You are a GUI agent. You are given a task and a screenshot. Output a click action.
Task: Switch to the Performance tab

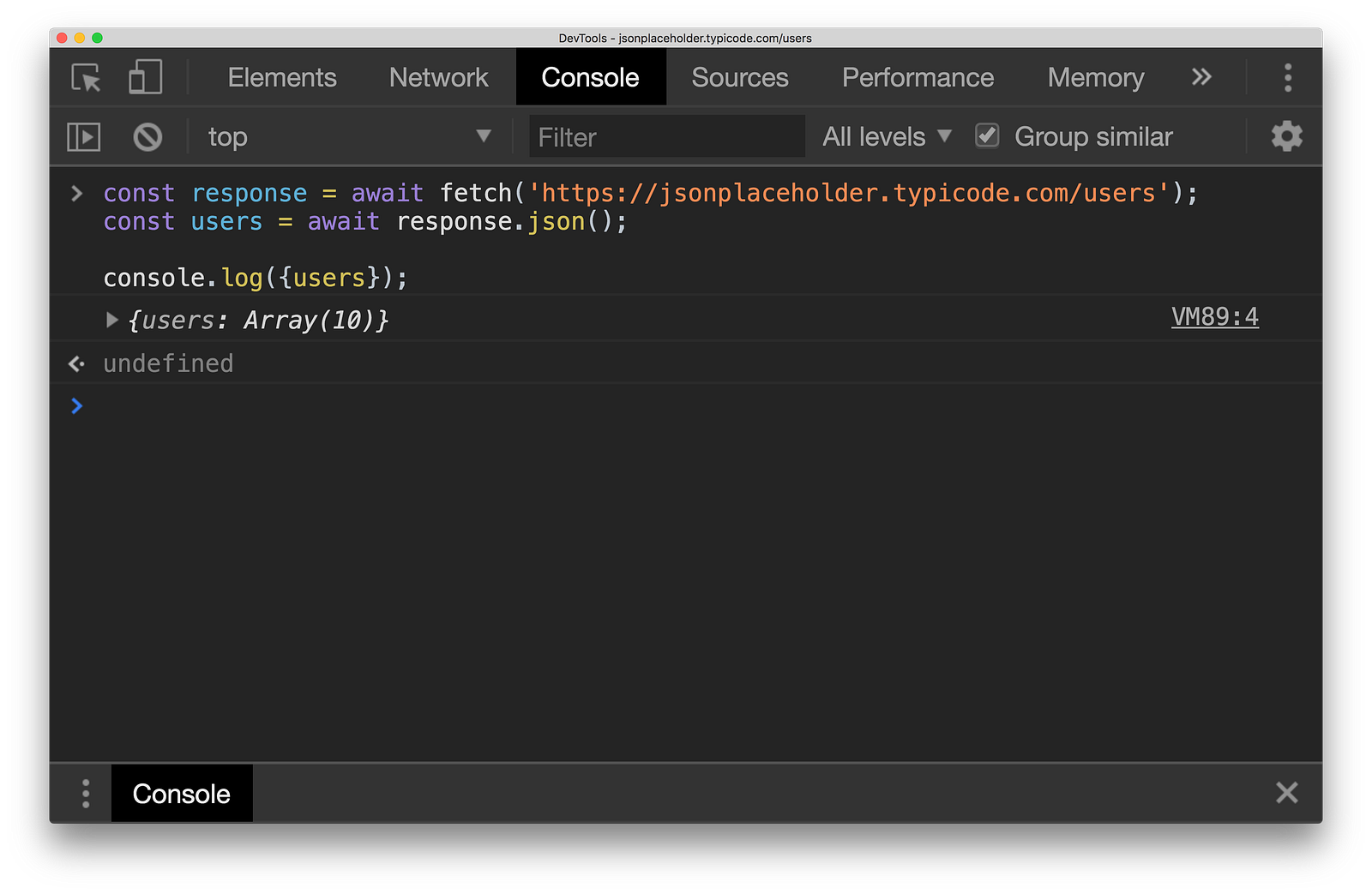pyautogui.click(x=918, y=77)
